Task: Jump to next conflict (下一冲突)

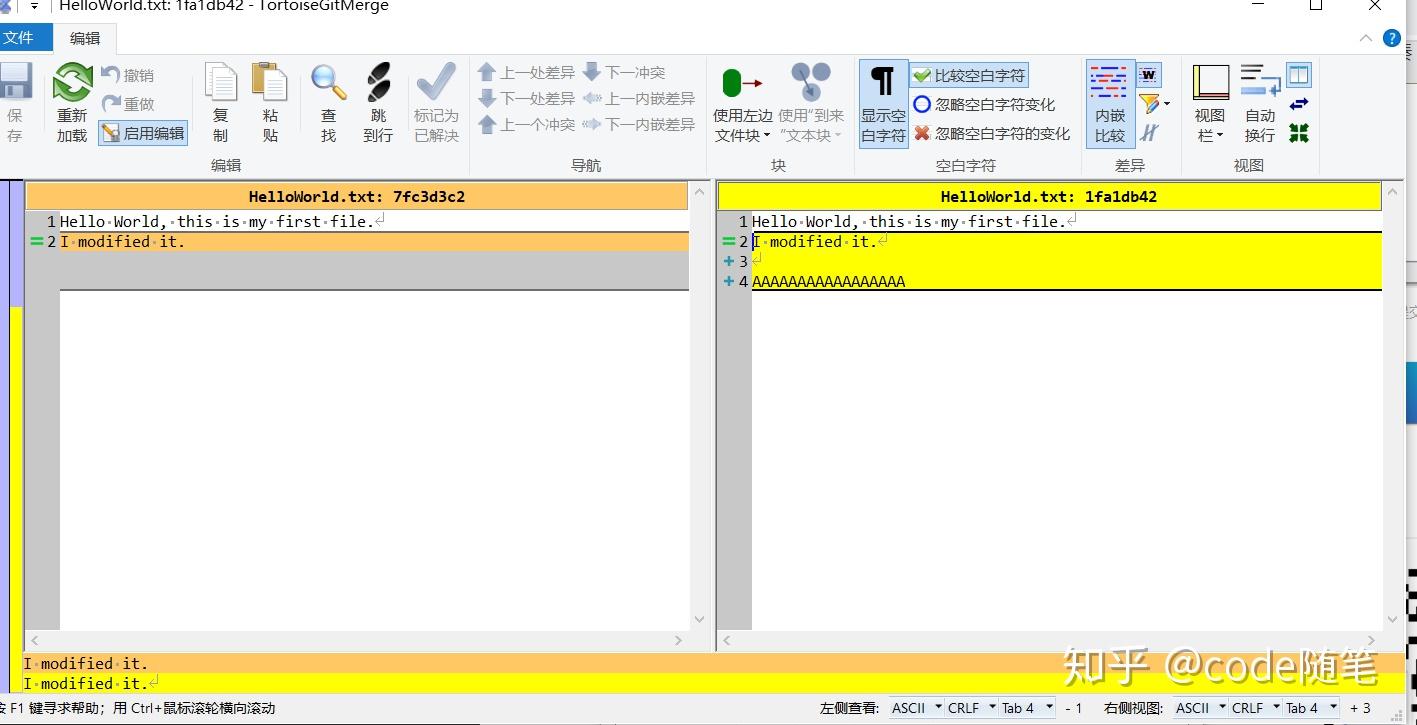Action: (x=624, y=72)
